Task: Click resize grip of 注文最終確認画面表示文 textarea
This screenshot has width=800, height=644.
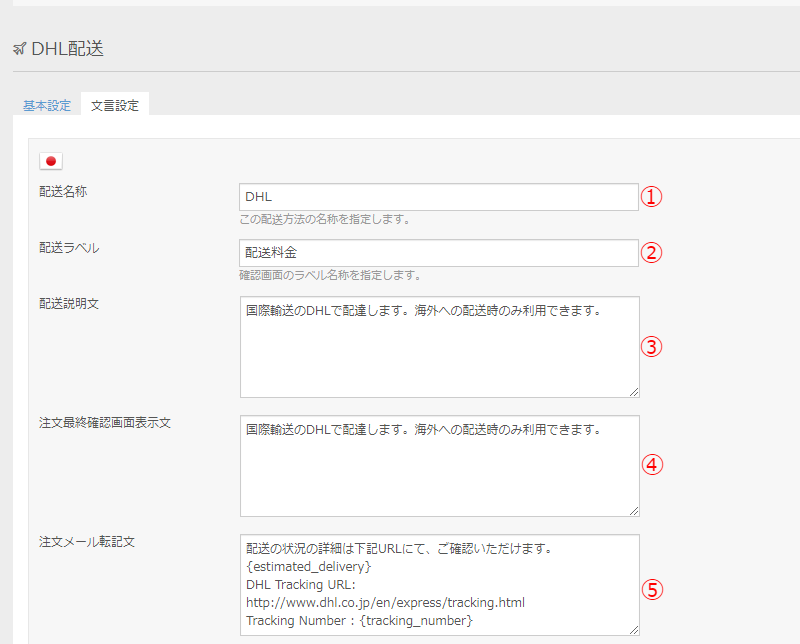Action: pos(634,511)
